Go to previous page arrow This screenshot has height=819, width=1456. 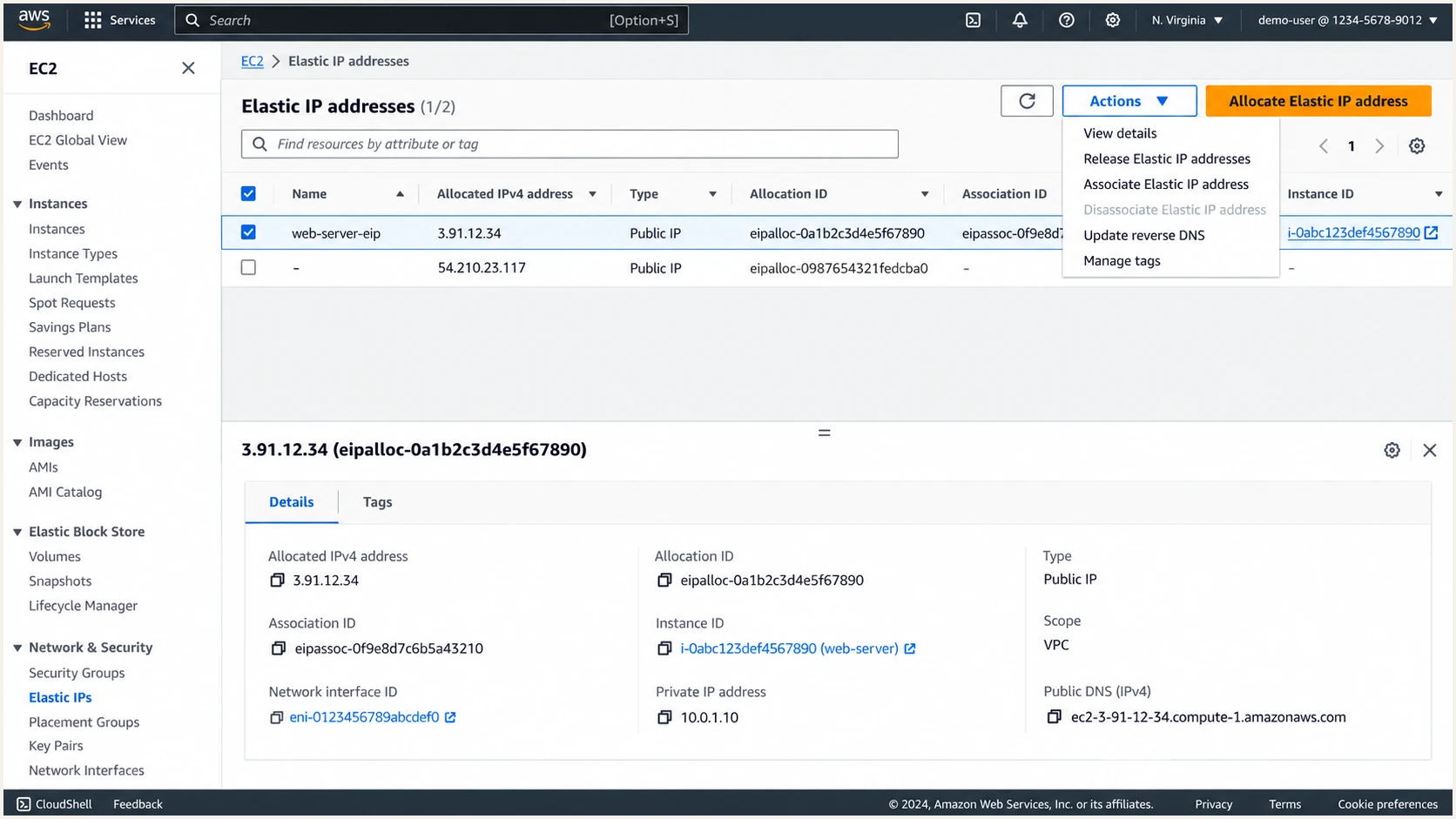[1323, 146]
